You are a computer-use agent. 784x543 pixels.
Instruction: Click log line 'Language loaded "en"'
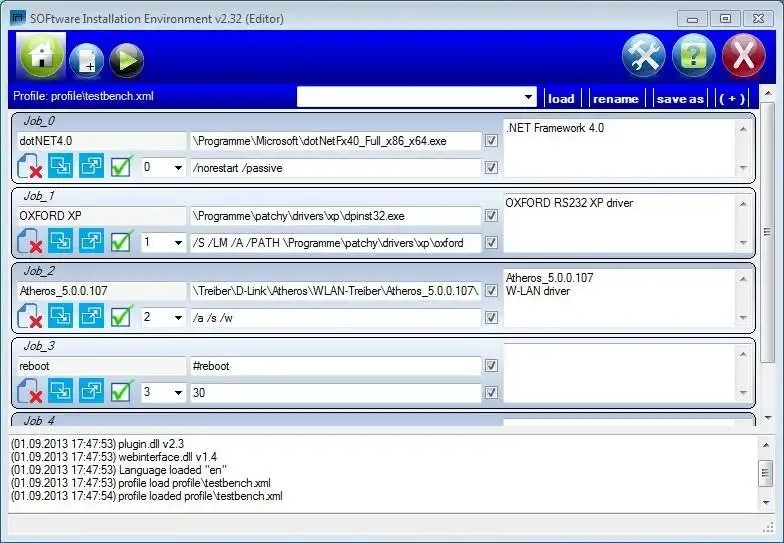[x=119, y=470]
